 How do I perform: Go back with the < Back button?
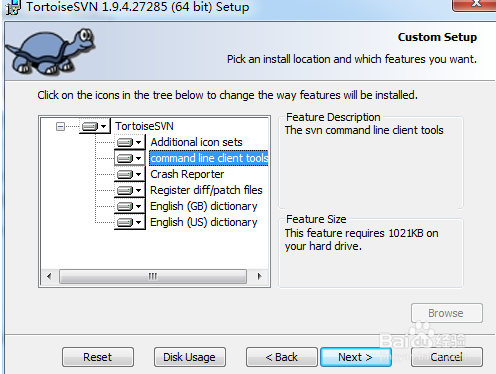(282, 357)
